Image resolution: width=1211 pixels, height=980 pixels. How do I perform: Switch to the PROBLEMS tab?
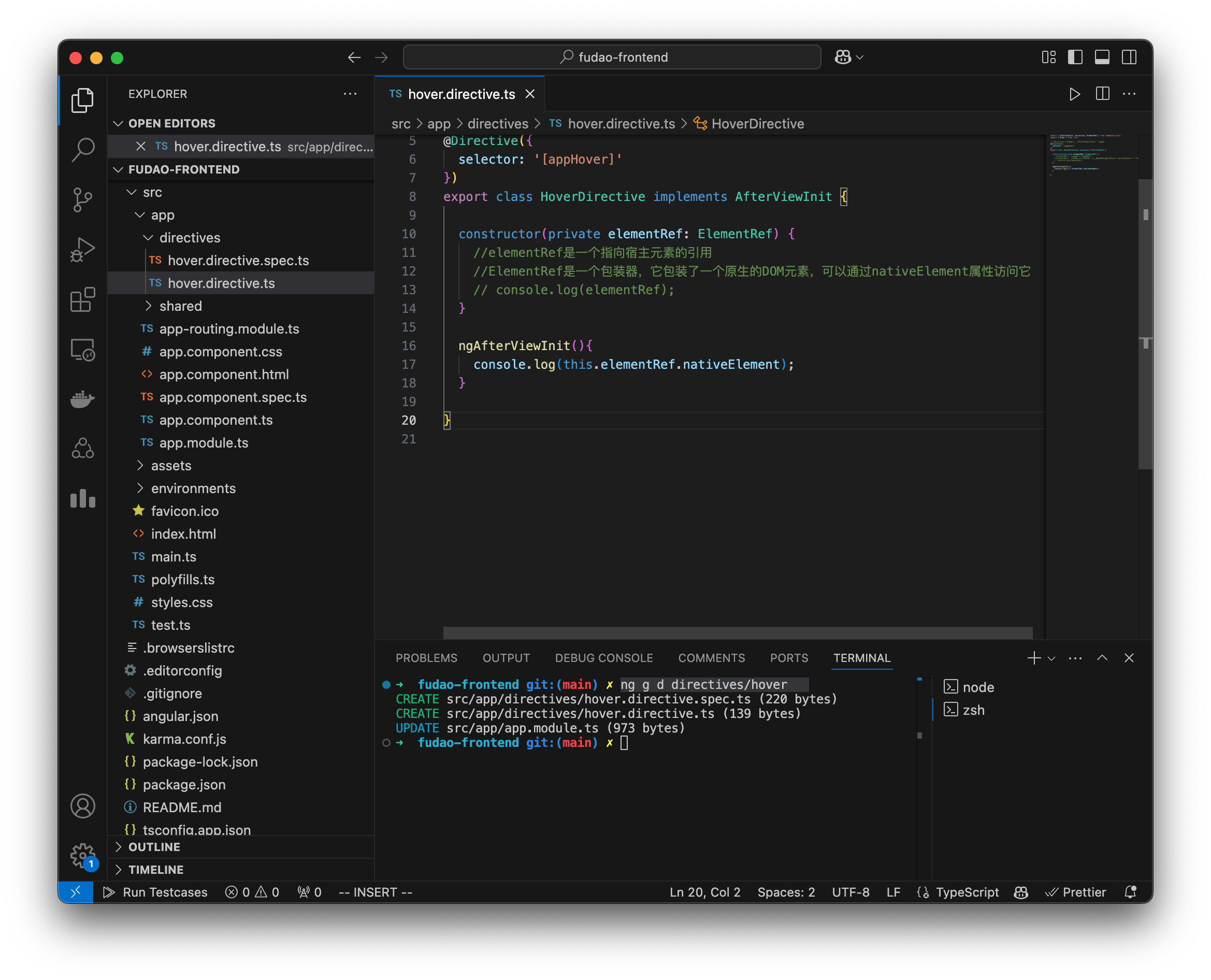click(x=426, y=658)
